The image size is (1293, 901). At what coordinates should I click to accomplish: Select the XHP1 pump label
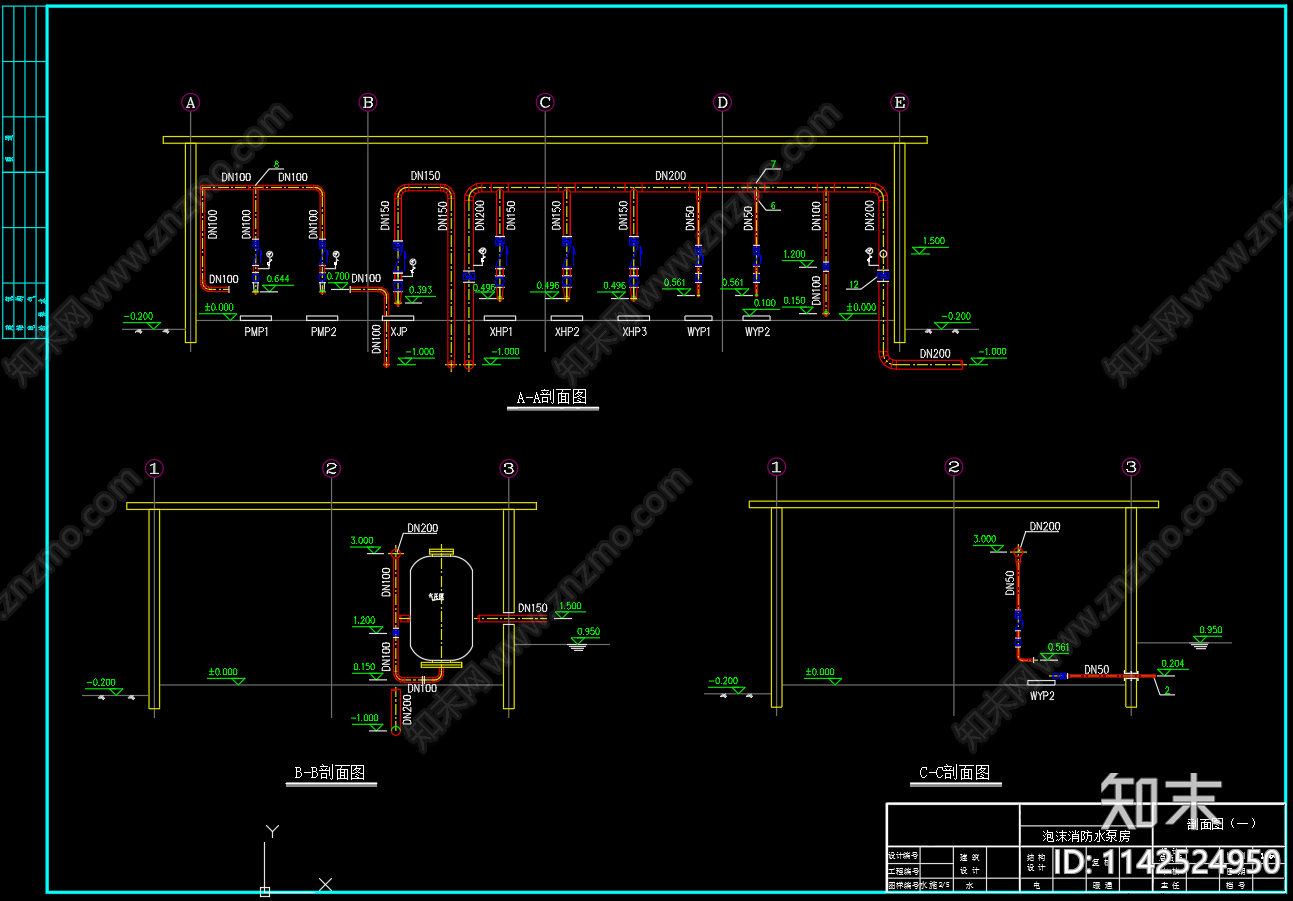click(501, 332)
